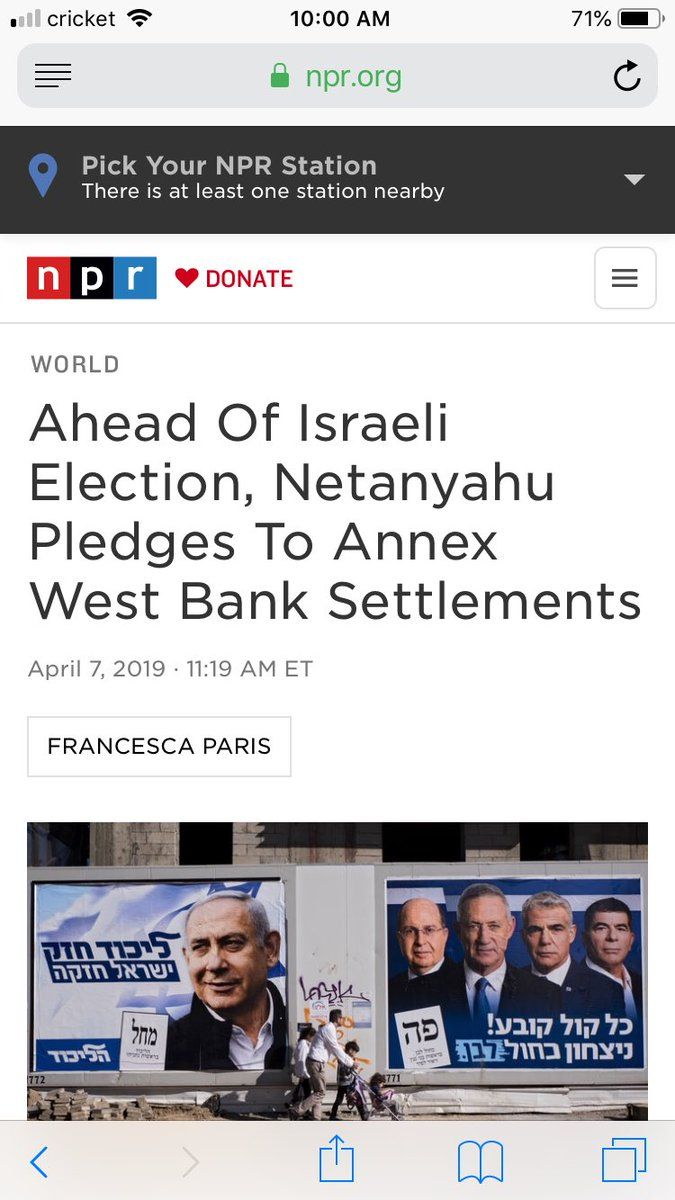Image resolution: width=675 pixels, height=1200 pixels.
Task: Tap the Pick Your NPR Station banner text
Action: coord(262,177)
